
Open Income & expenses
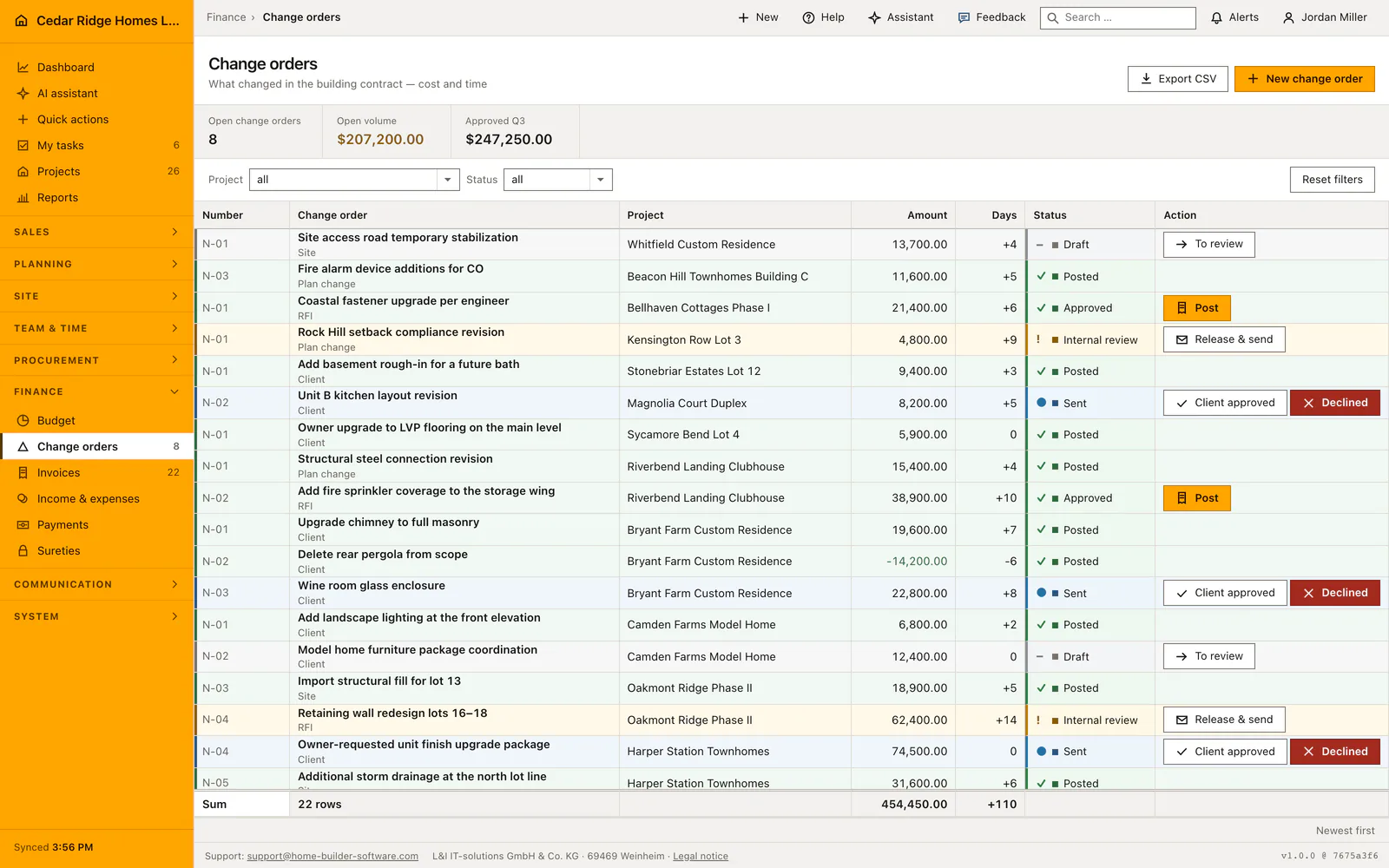pos(96,498)
